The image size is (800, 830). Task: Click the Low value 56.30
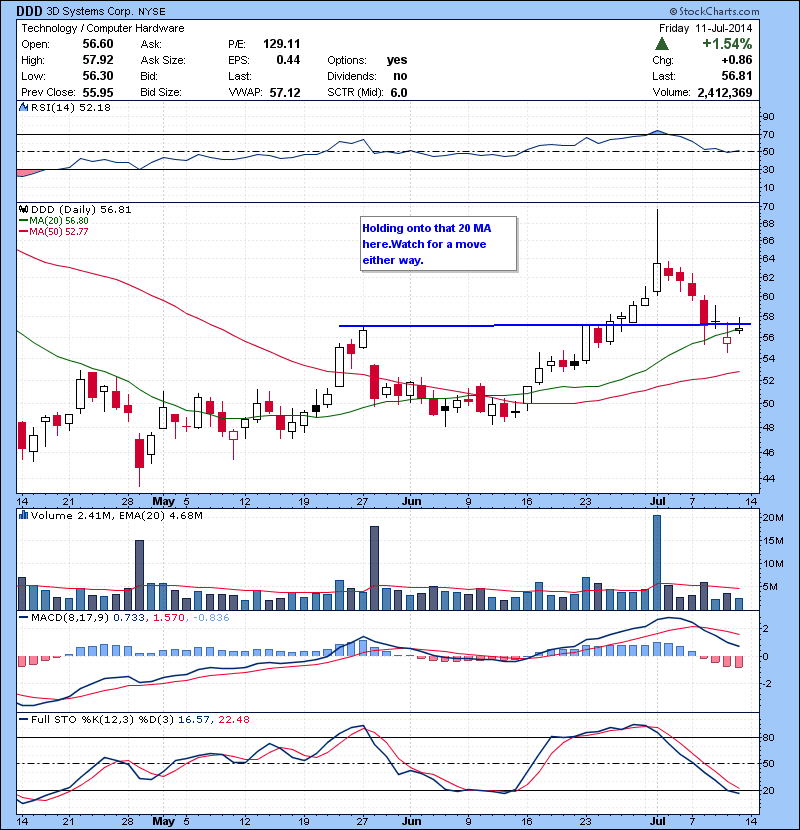pos(98,76)
